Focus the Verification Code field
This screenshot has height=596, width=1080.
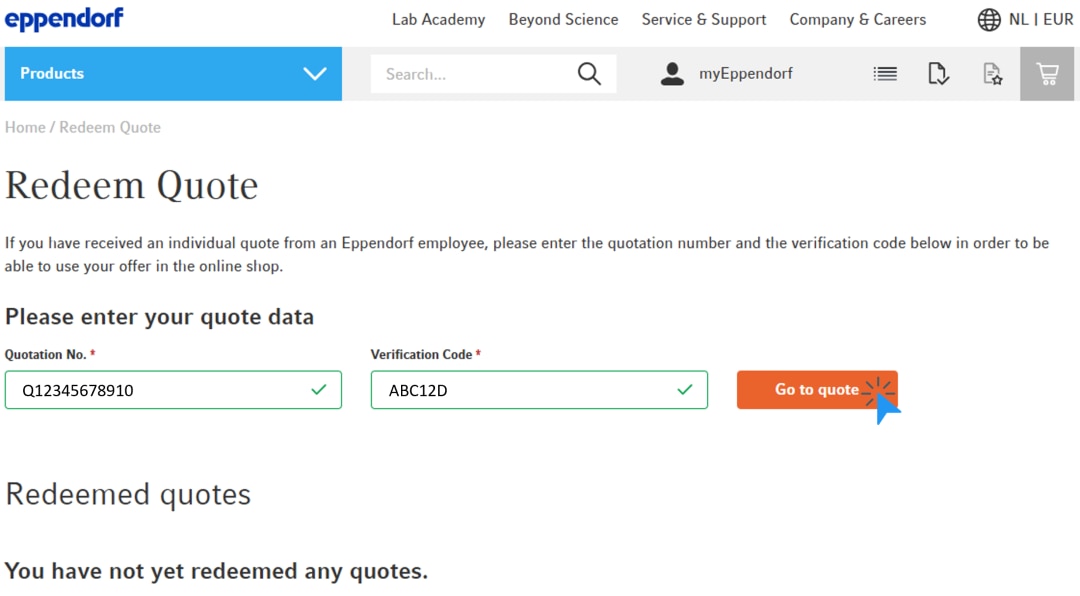(525, 390)
